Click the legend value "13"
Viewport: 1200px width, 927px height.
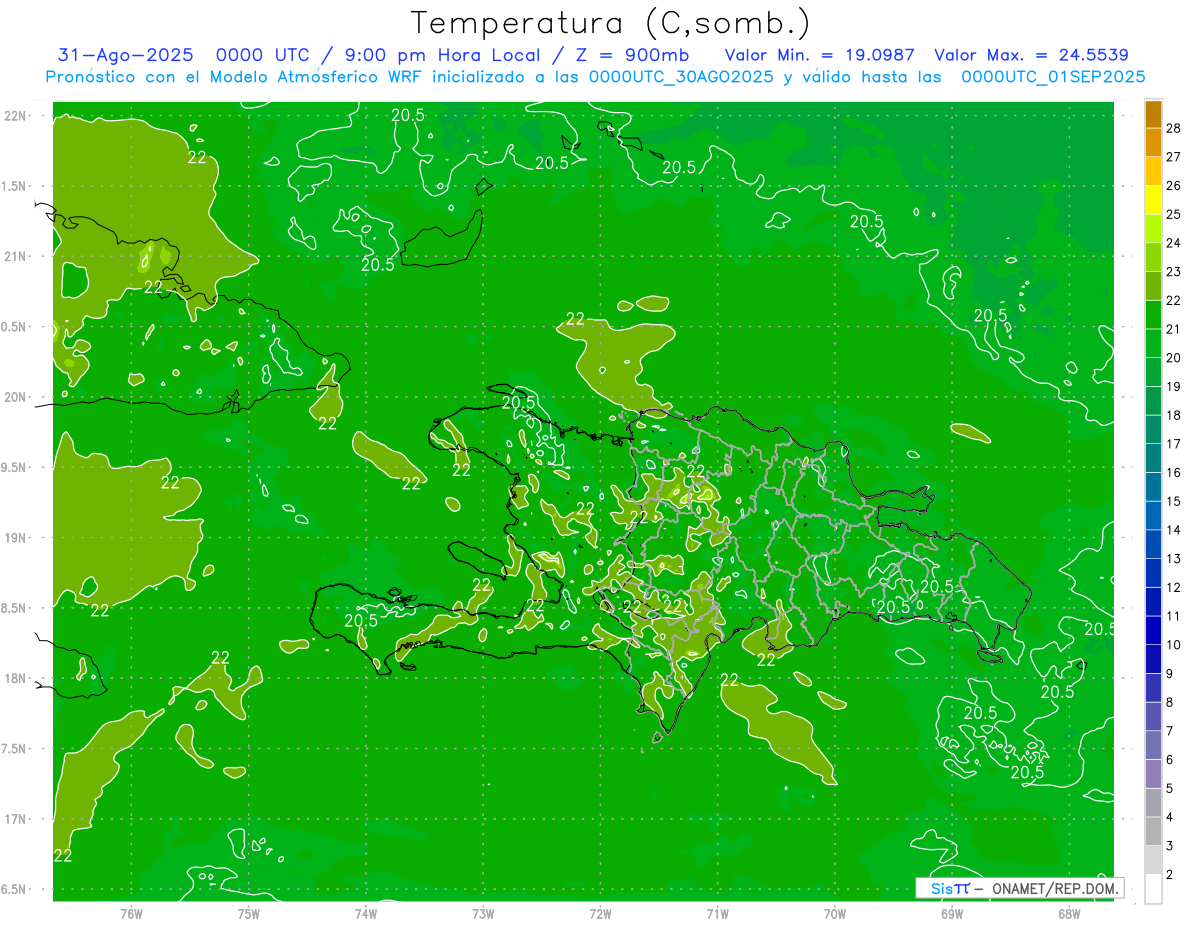click(x=1174, y=558)
